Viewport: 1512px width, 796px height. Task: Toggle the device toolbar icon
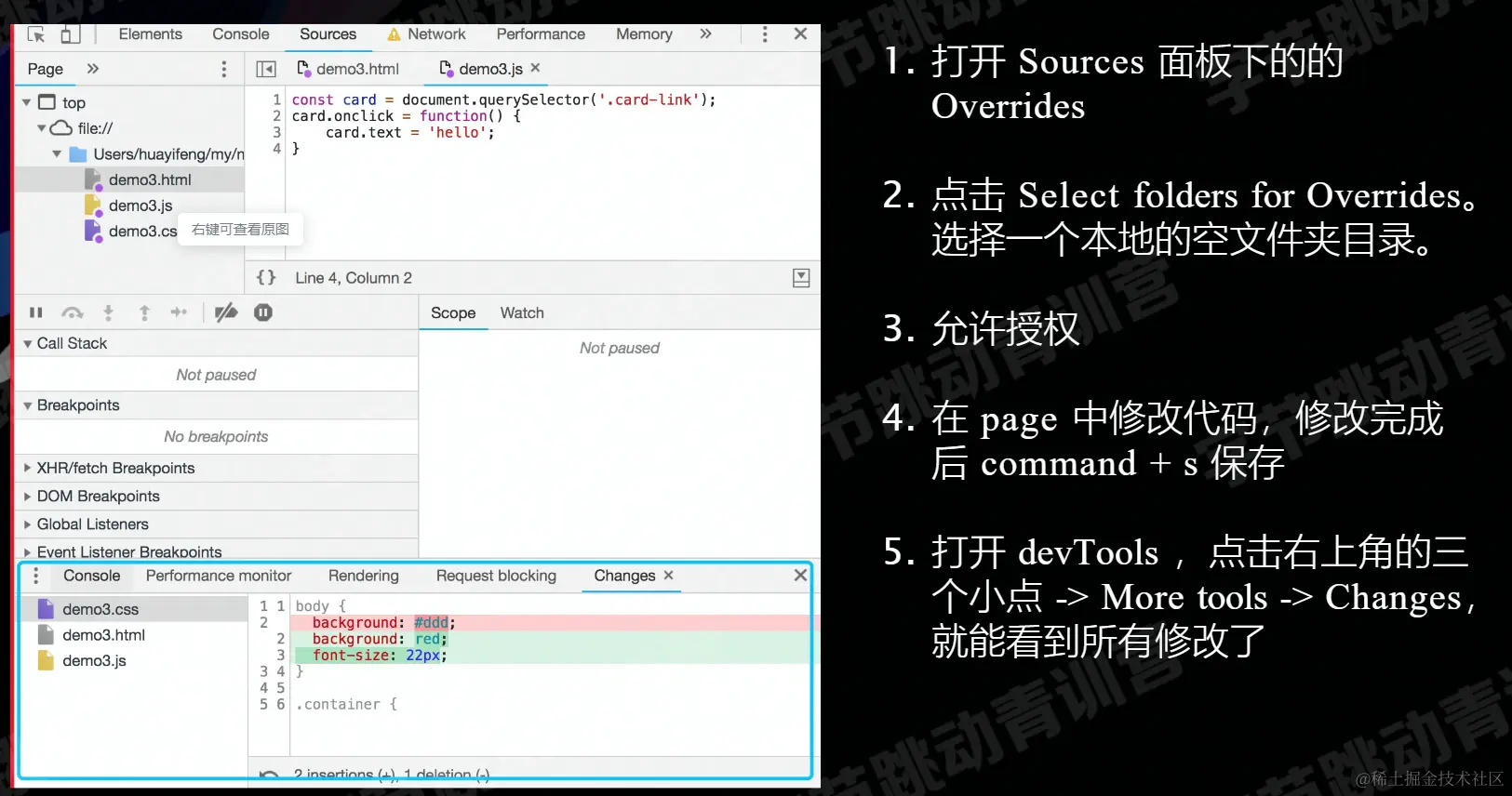pos(71,34)
